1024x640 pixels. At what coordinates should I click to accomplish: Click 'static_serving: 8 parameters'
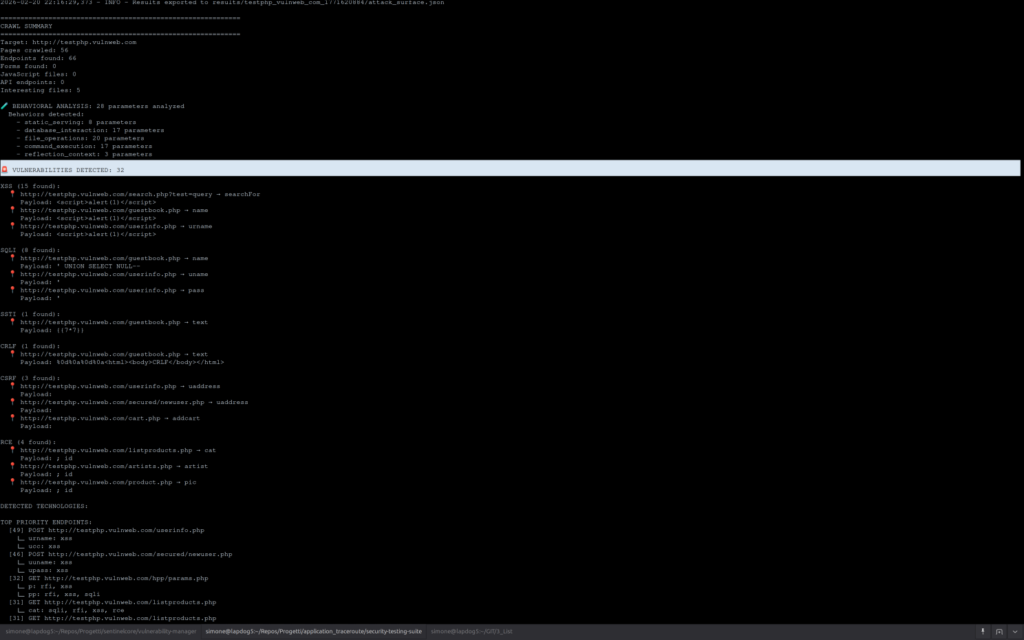76,122
